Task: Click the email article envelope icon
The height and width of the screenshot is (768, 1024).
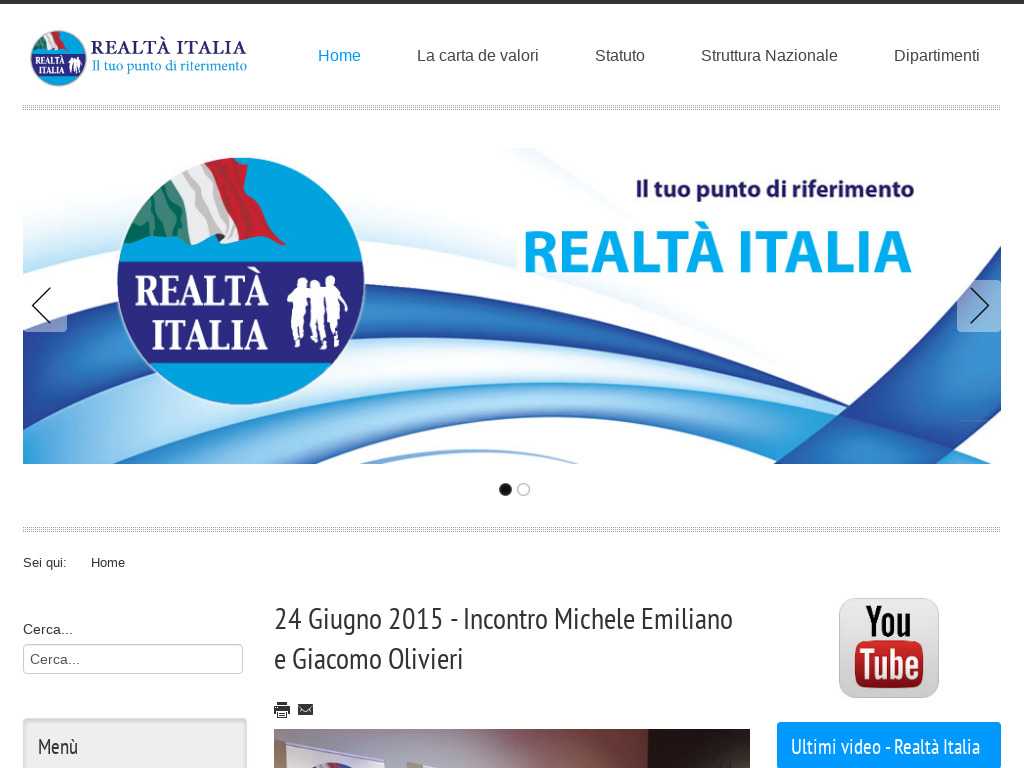Action: (x=306, y=710)
